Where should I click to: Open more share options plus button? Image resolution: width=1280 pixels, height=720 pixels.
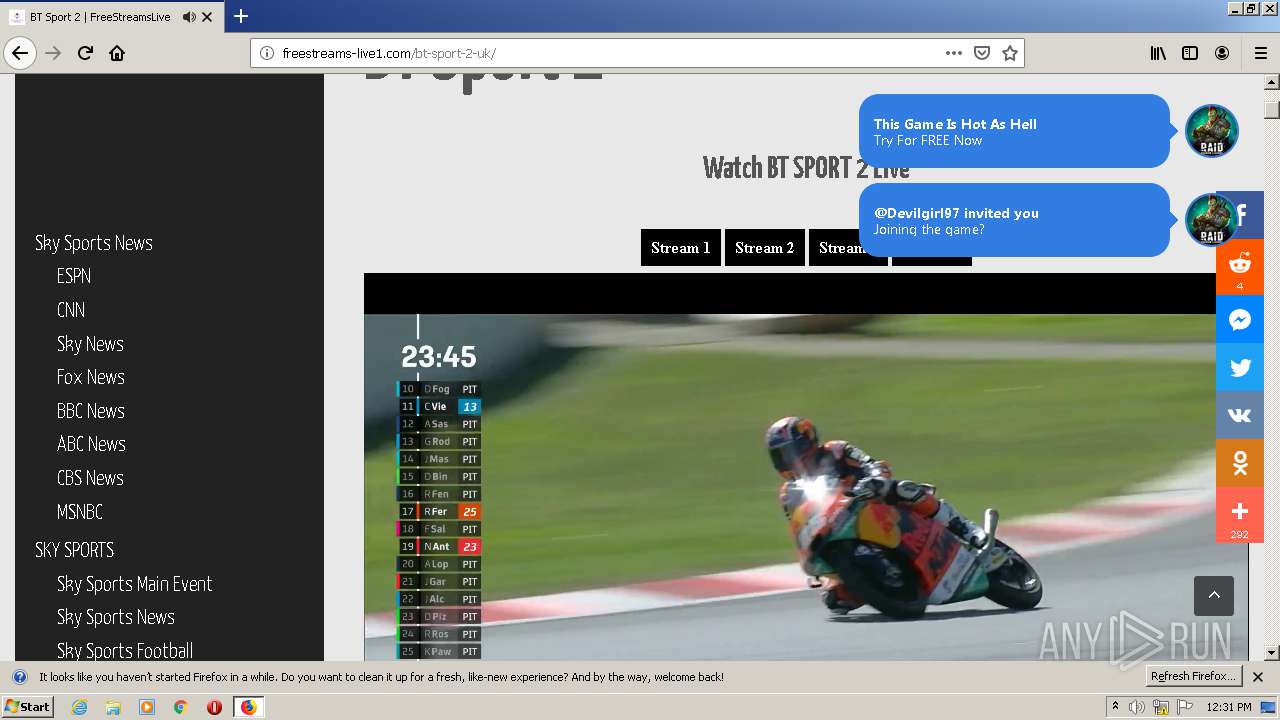(1240, 514)
